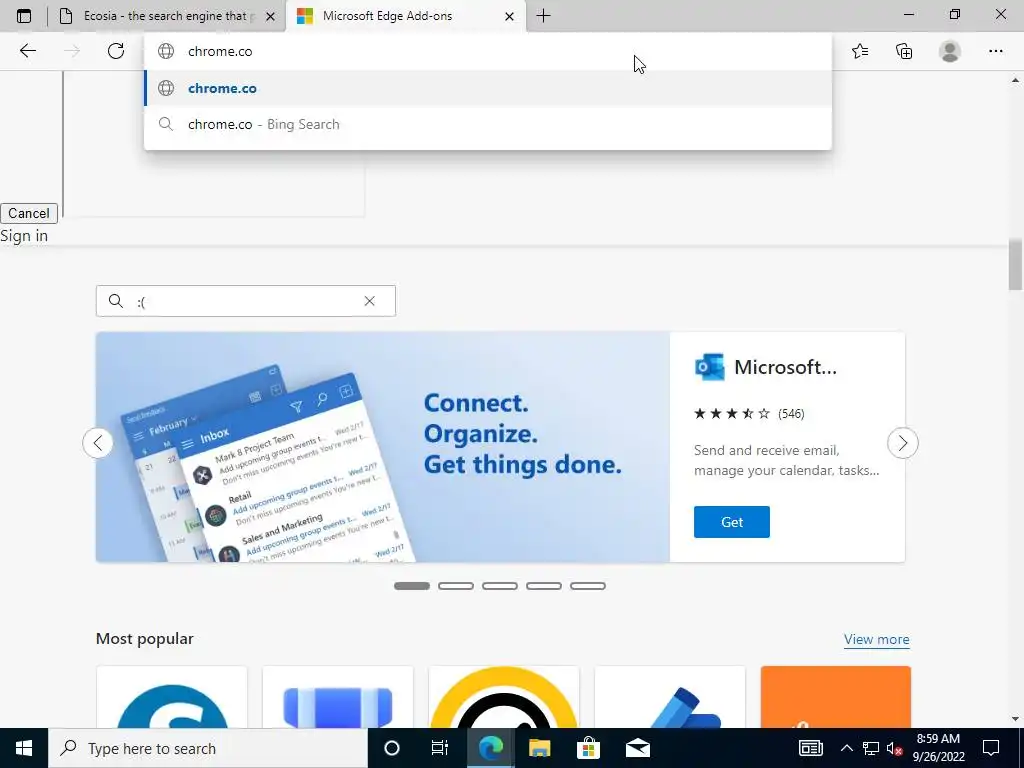Open the second Most popular blue add-on card
The height and width of the screenshot is (768, 1024).
pos(338,697)
